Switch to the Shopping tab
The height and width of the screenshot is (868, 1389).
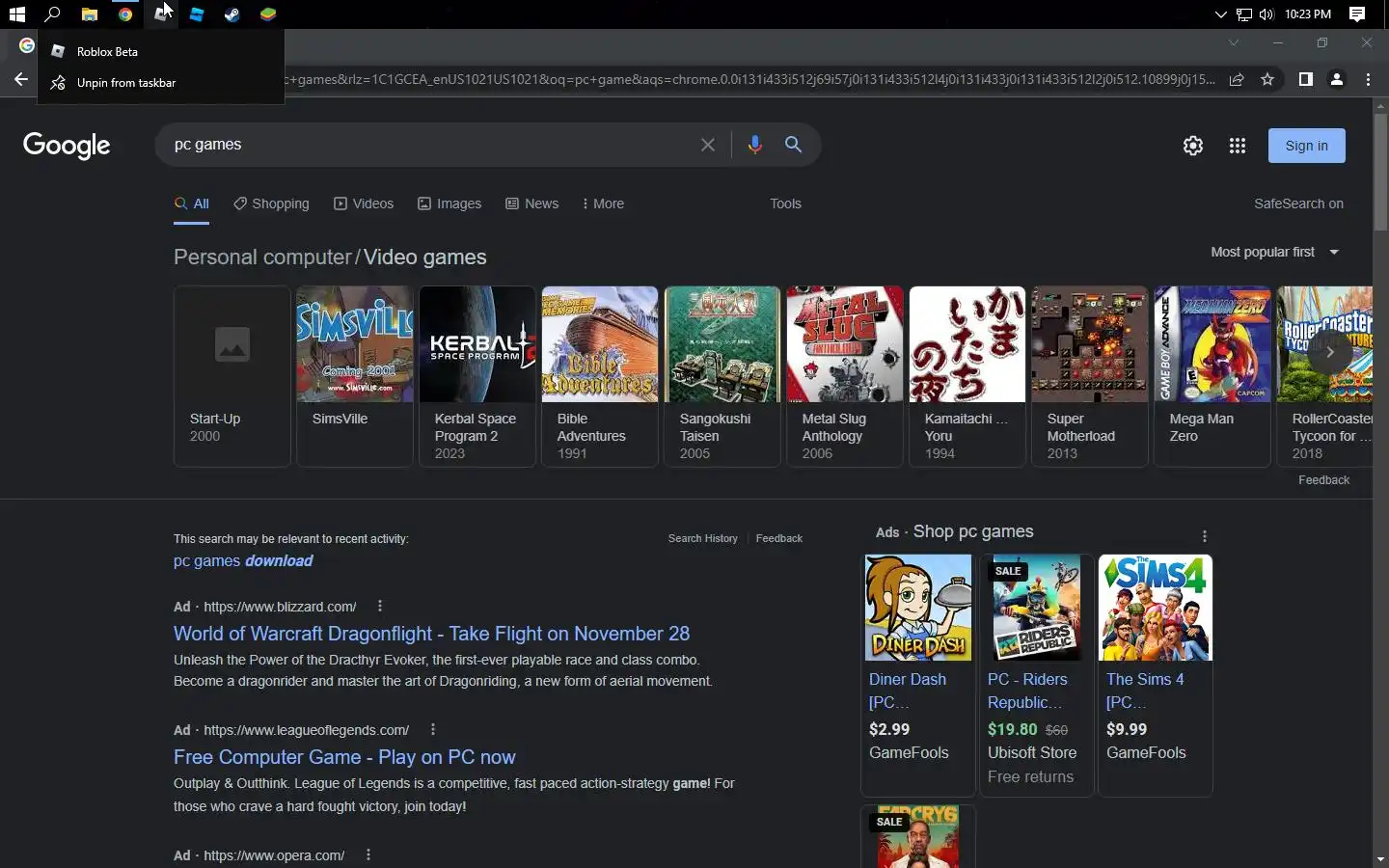[x=271, y=204]
